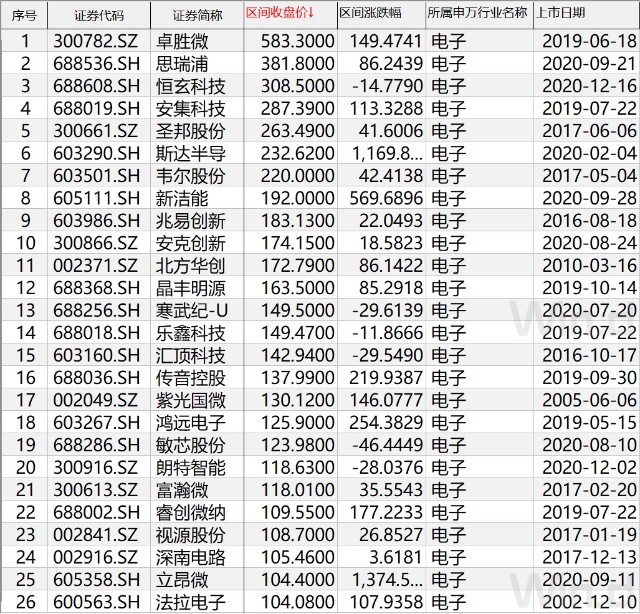Viewport: 640px width, 614px height.
Task: Click the 证券代码 column header
Action: pyautogui.click(x=99, y=16)
